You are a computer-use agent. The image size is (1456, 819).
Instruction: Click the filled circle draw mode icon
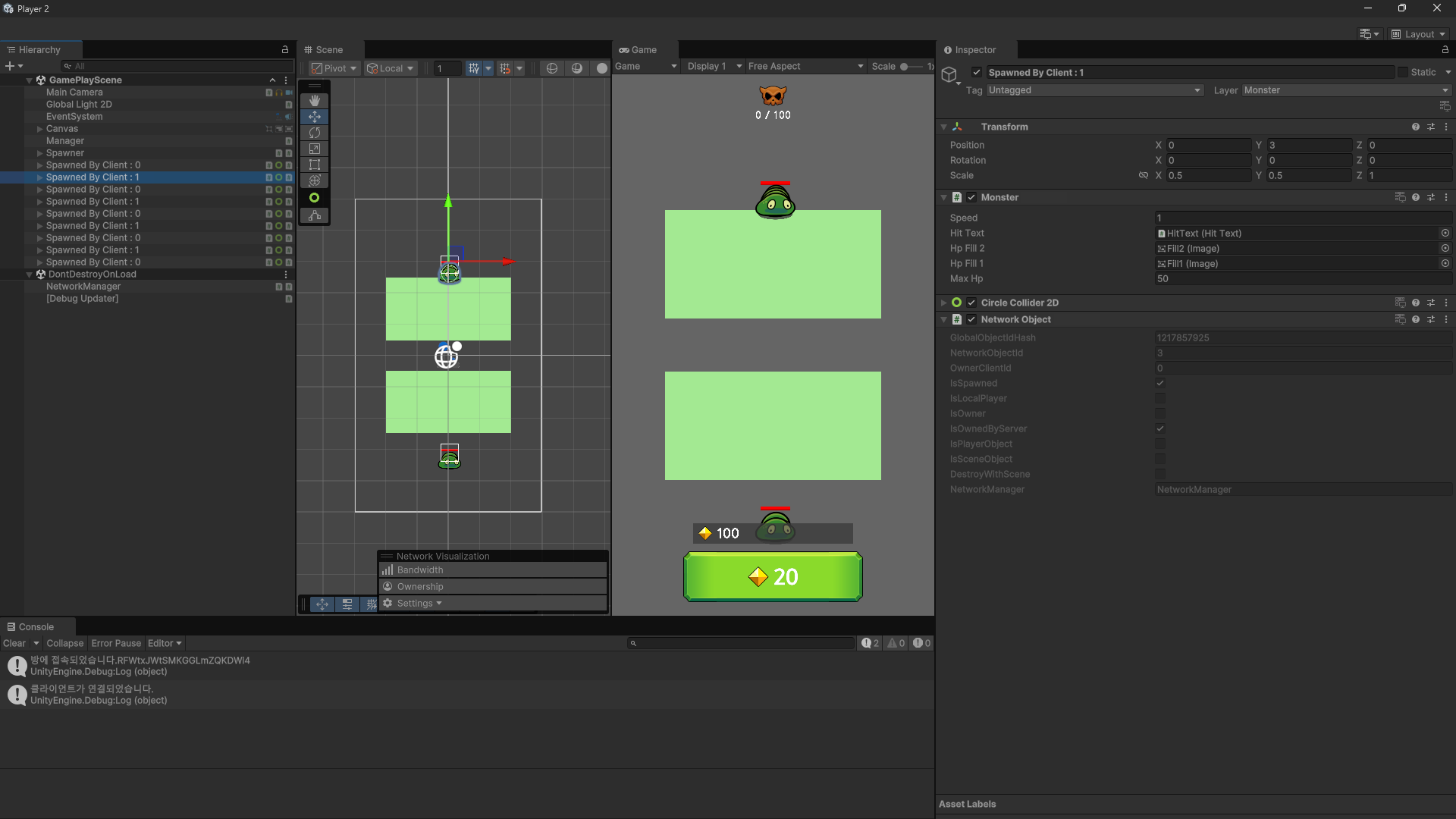602,68
